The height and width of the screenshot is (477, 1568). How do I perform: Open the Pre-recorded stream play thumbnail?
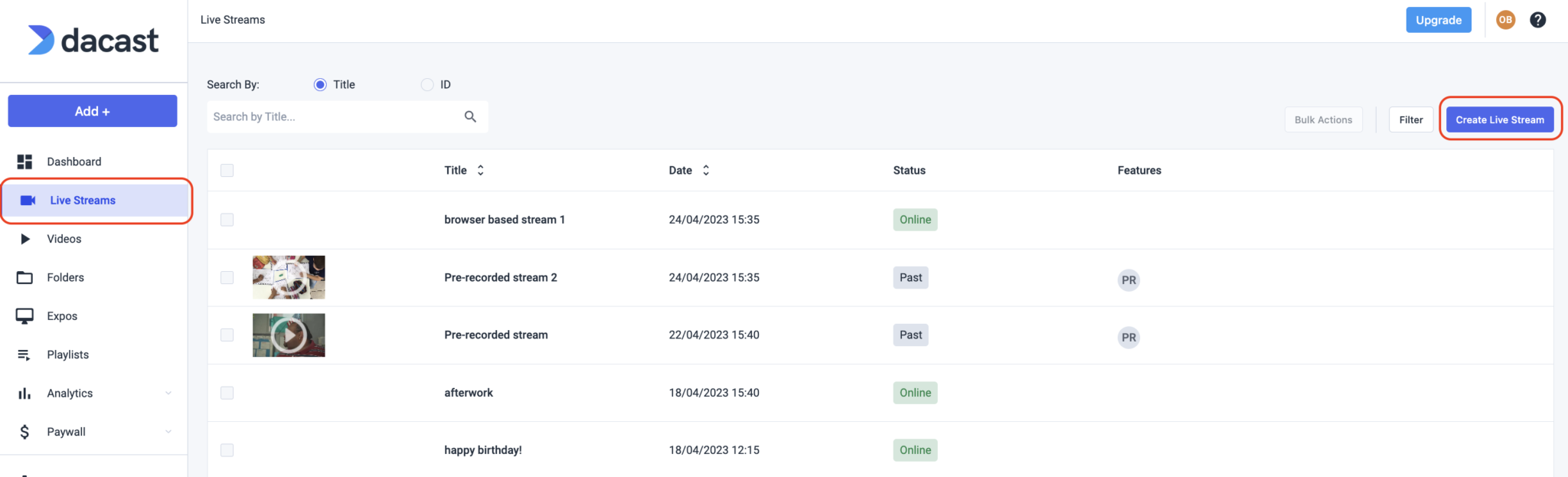(x=289, y=335)
